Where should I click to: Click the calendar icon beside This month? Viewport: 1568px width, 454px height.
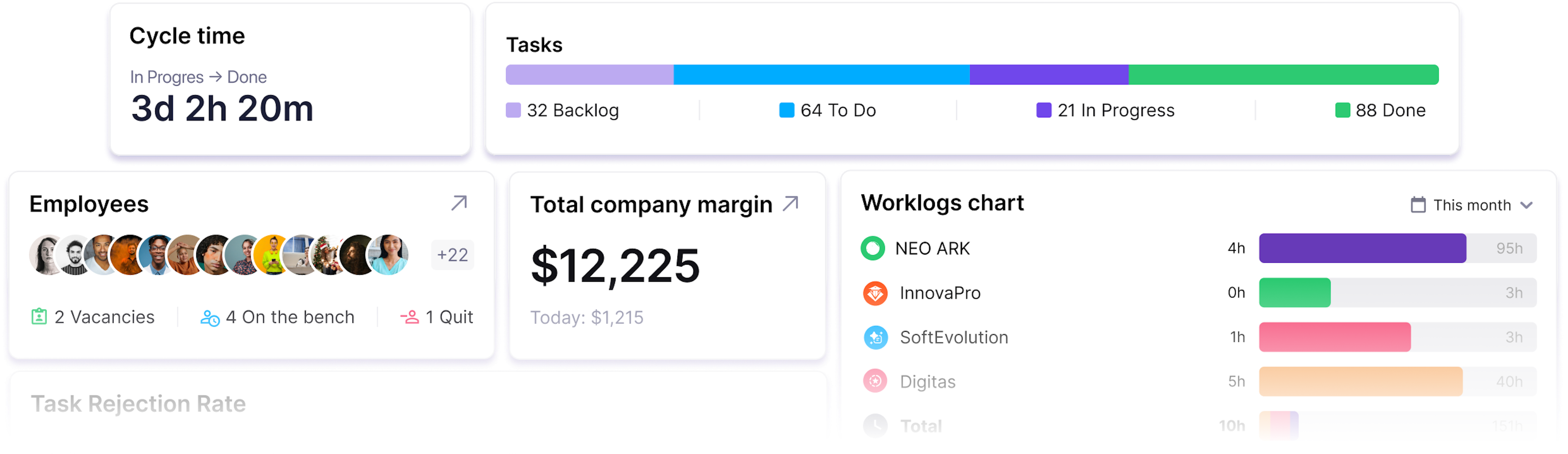pyautogui.click(x=1418, y=205)
